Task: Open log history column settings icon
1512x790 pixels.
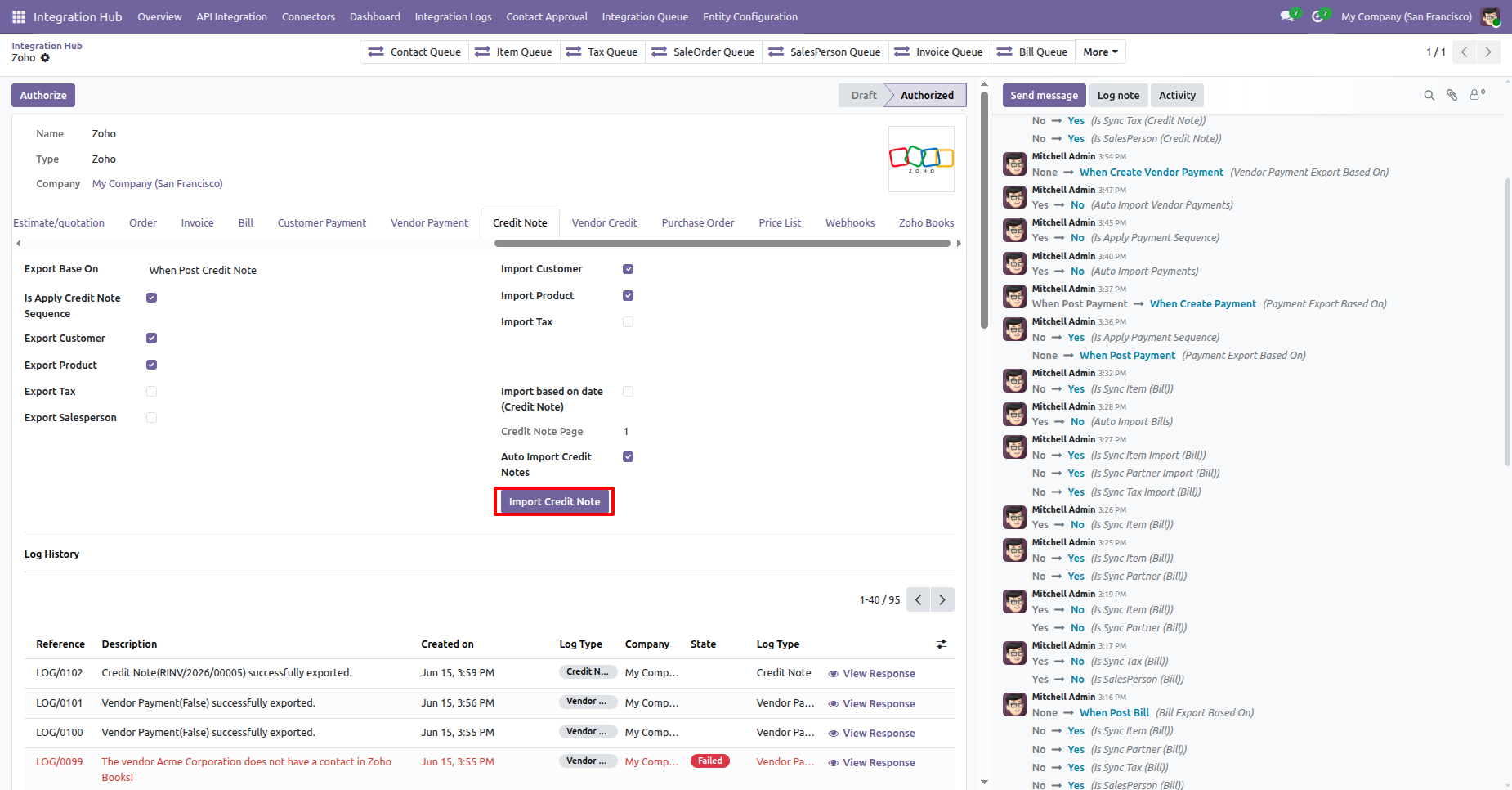Action: tap(942, 644)
